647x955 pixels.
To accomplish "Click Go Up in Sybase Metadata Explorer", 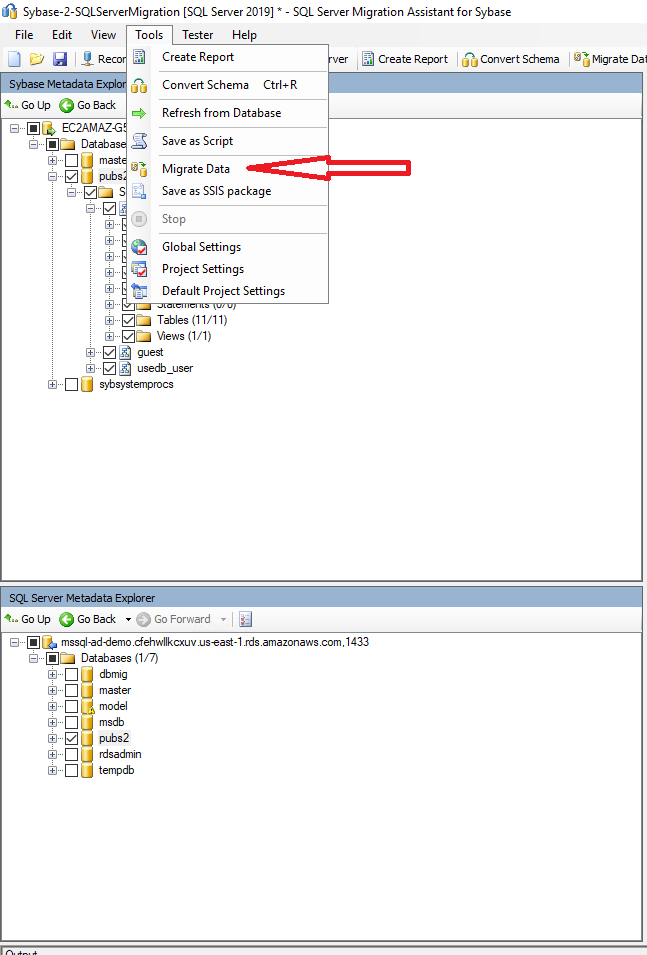I will [x=27, y=105].
